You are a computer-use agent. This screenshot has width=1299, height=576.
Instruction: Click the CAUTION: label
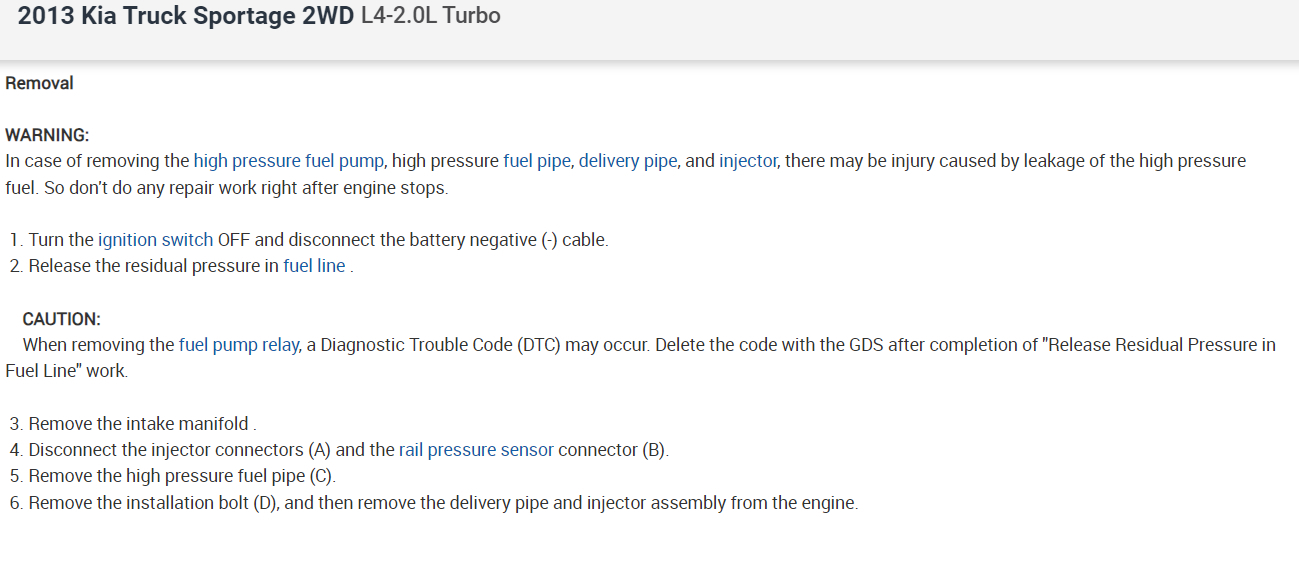61,320
